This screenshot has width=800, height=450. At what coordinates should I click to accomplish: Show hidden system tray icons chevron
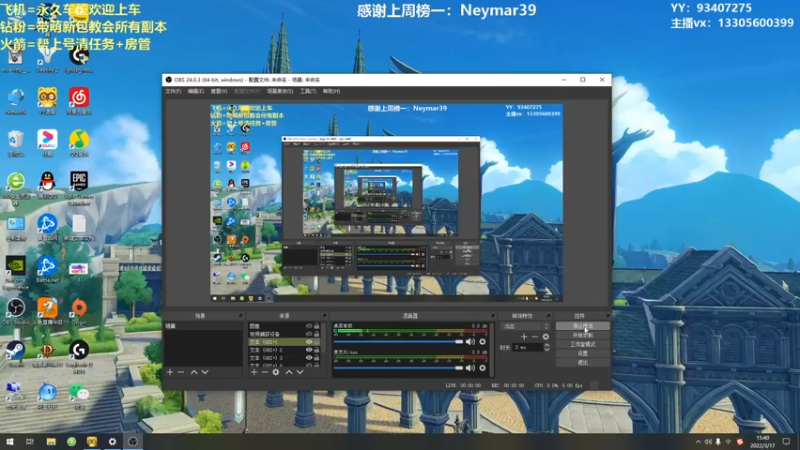698,442
